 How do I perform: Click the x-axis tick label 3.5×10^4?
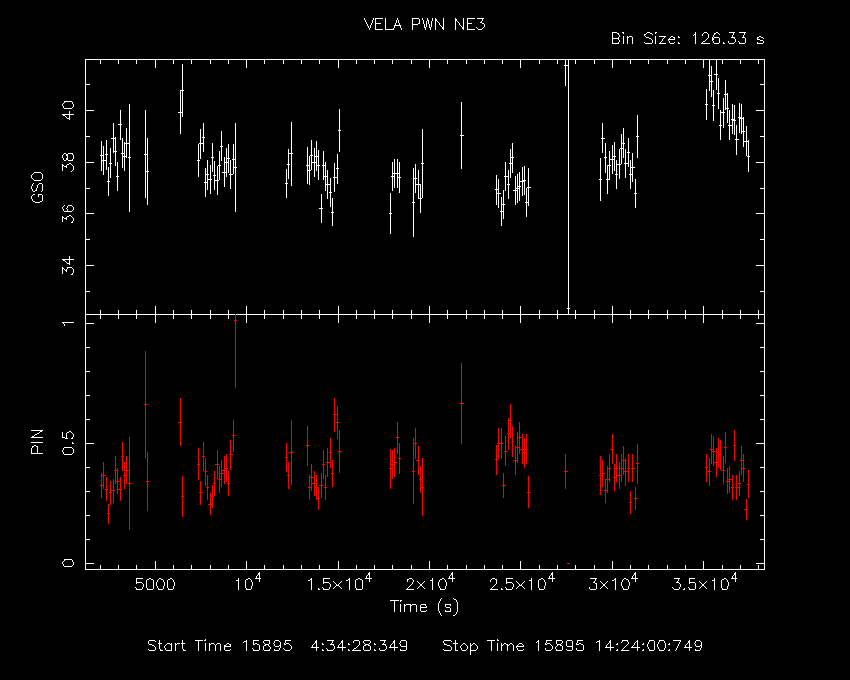pos(705,583)
